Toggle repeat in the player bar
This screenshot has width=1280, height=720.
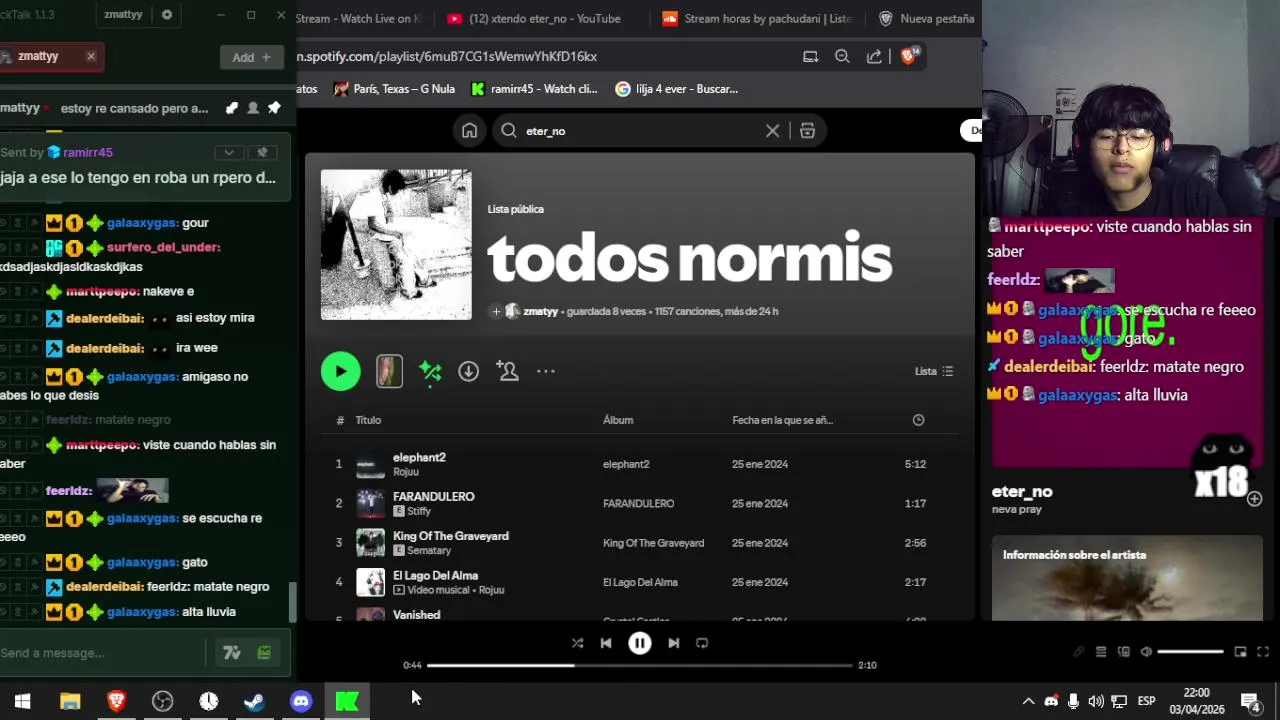[702, 643]
